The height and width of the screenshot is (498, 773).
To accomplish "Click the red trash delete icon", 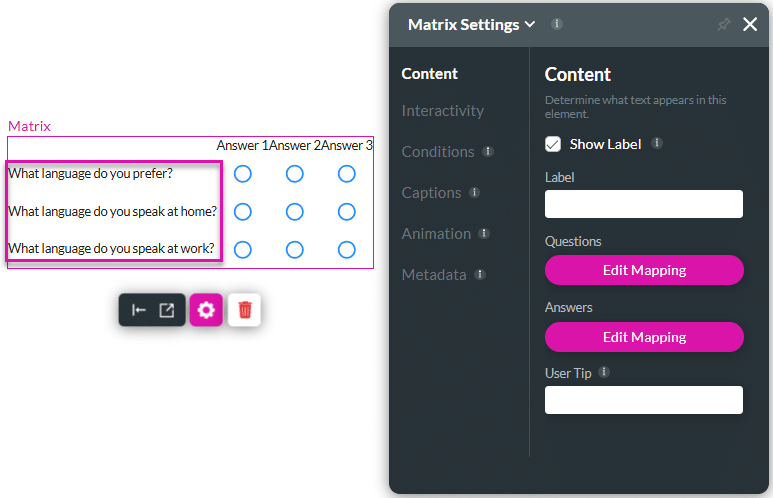I will click(x=244, y=310).
